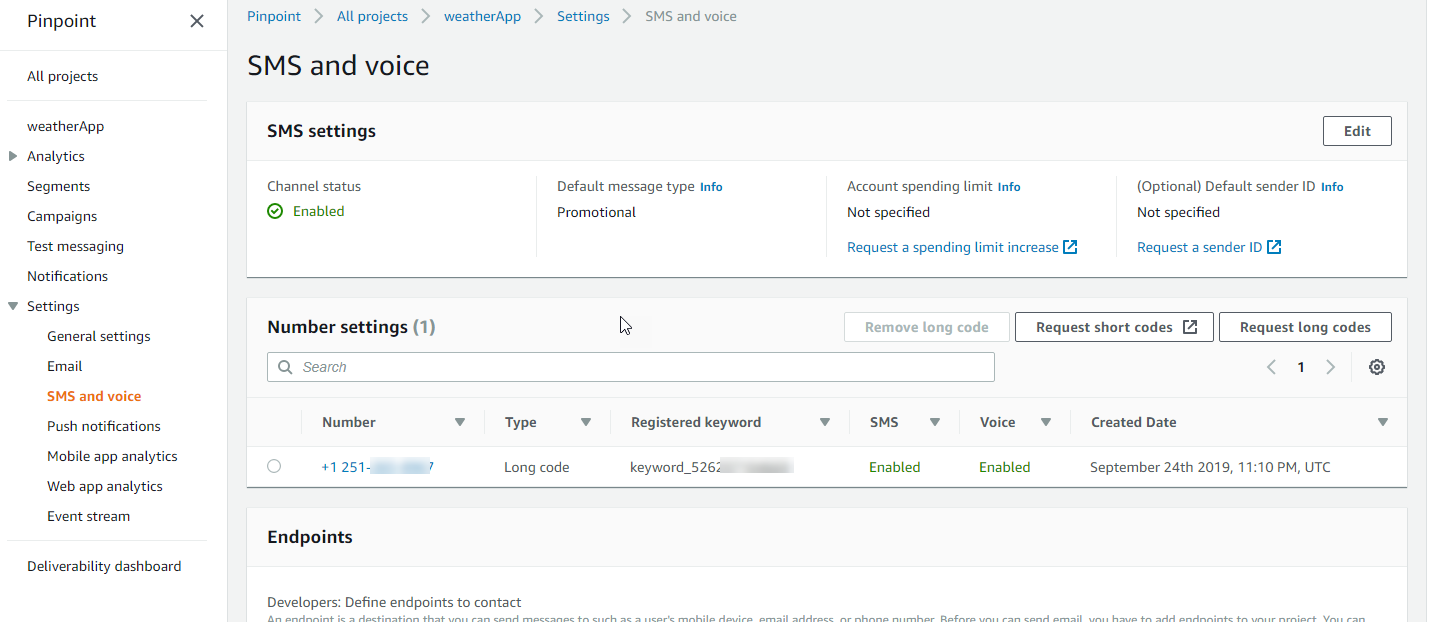Go to next page of numbers
Screen dimensions: 1438x622
[1330, 367]
